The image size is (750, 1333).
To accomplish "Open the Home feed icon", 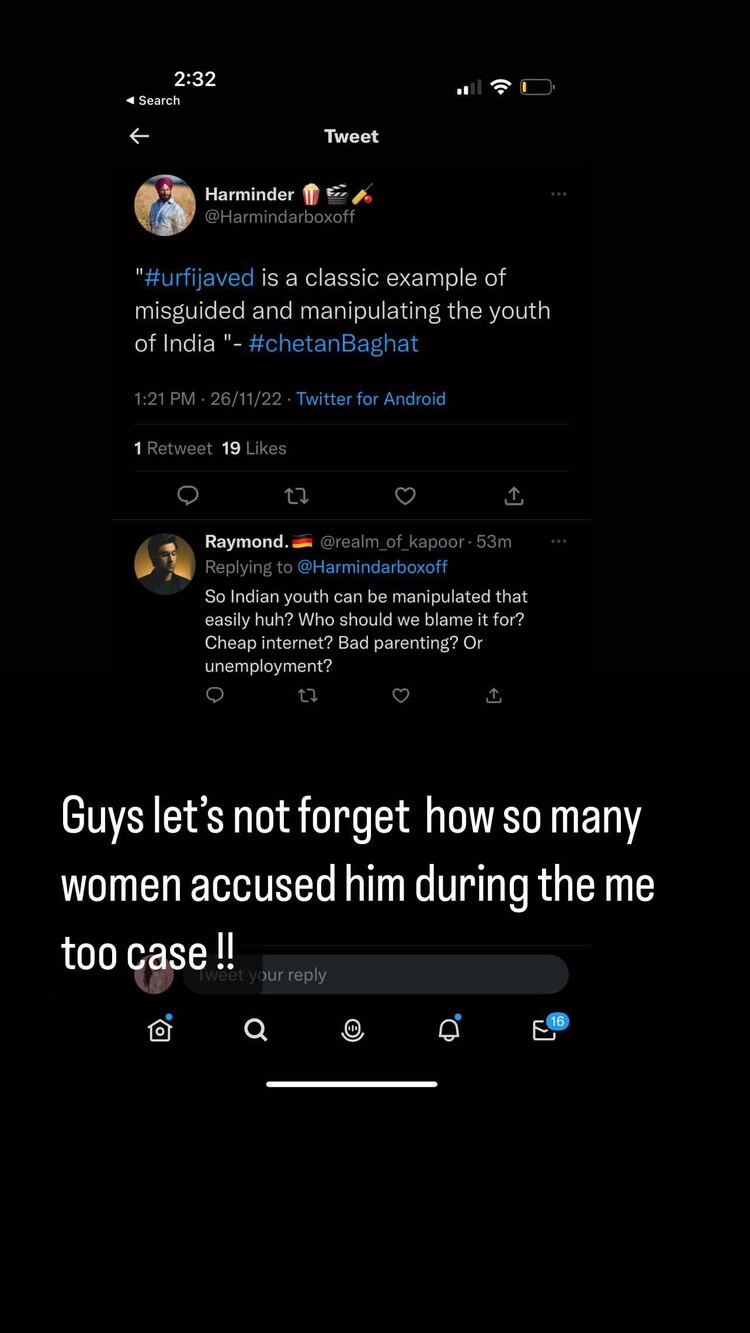I will (x=160, y=1030).
